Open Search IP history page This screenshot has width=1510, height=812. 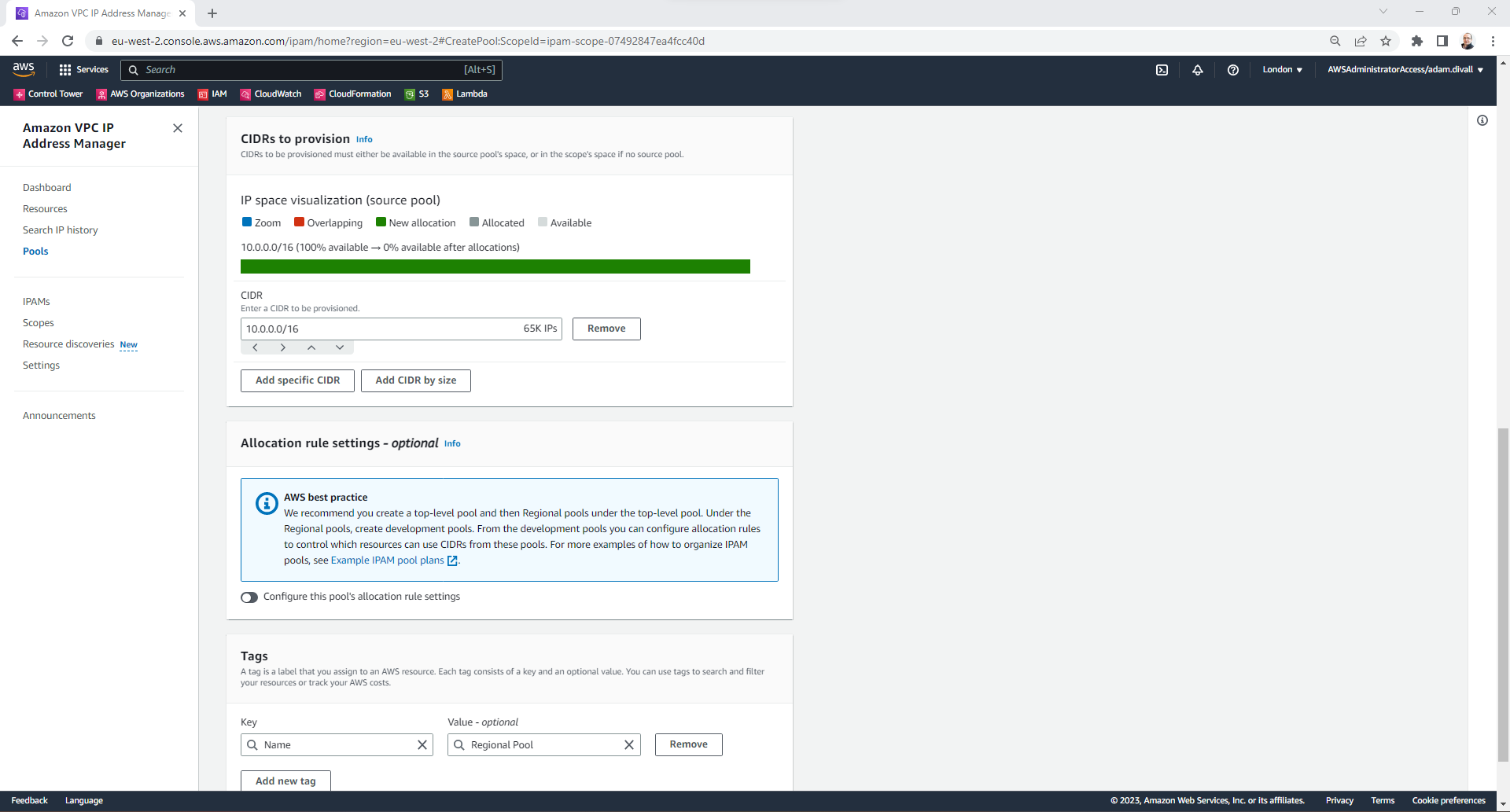(61, 230)
